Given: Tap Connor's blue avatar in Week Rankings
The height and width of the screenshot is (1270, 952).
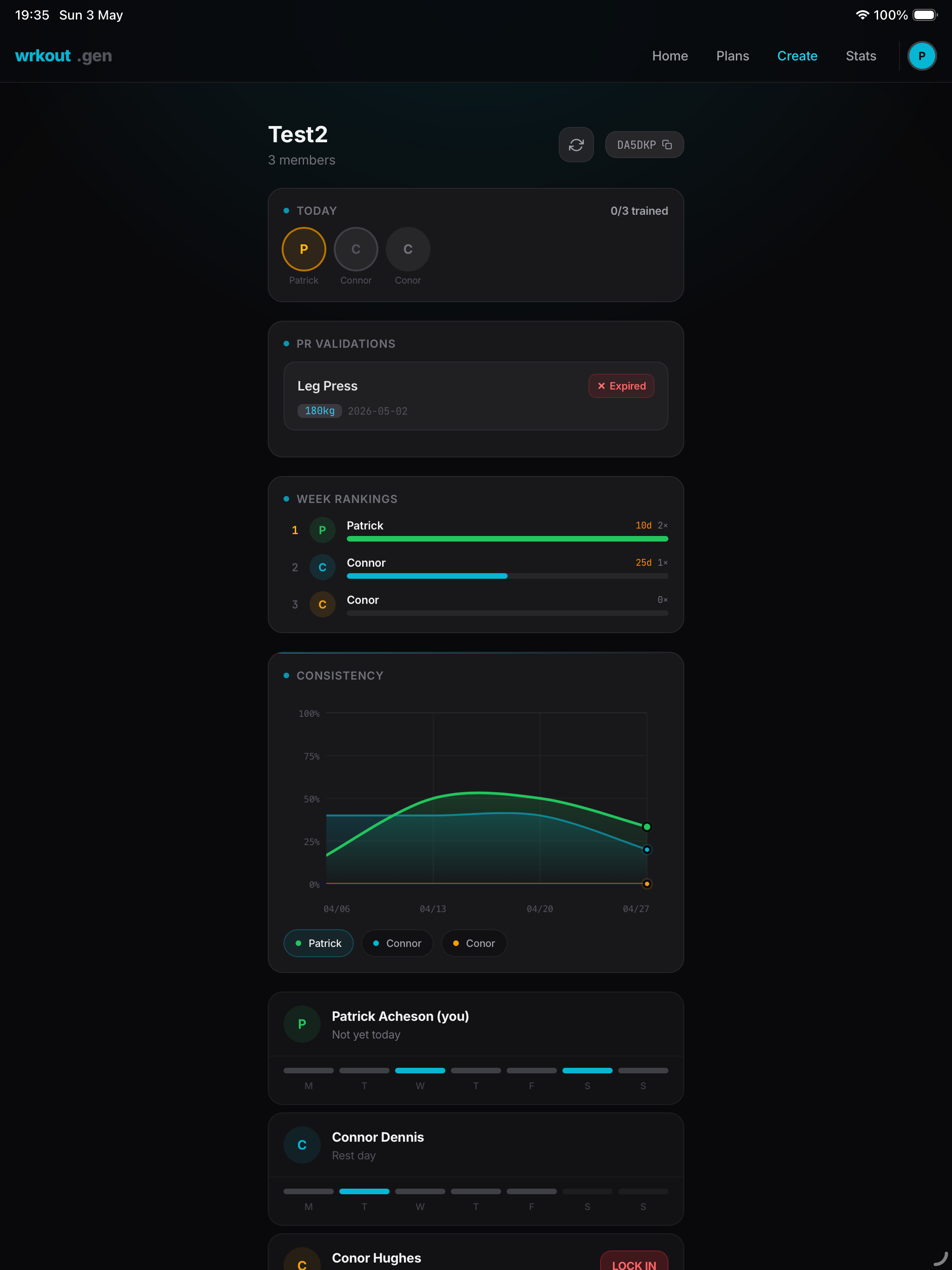Looking at the screenshot, I should click(x=322, y=567).
